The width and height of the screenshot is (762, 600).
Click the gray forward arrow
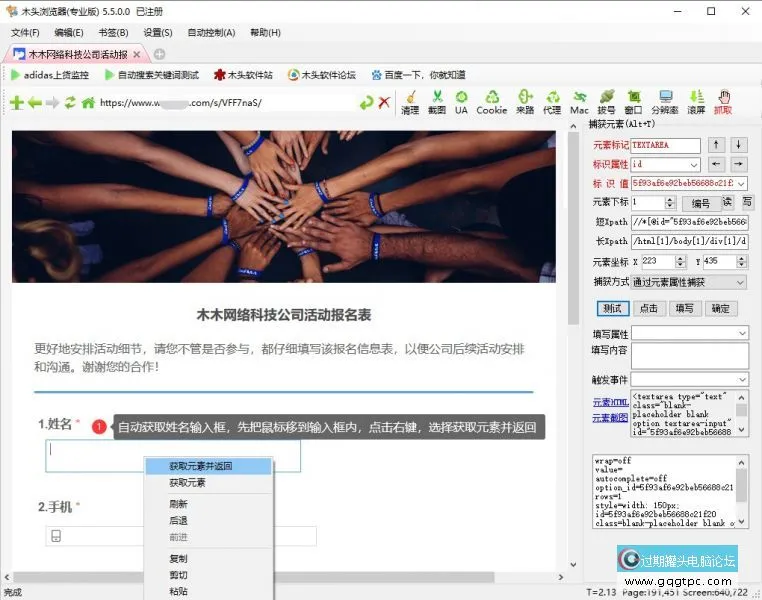coord(52,103)
